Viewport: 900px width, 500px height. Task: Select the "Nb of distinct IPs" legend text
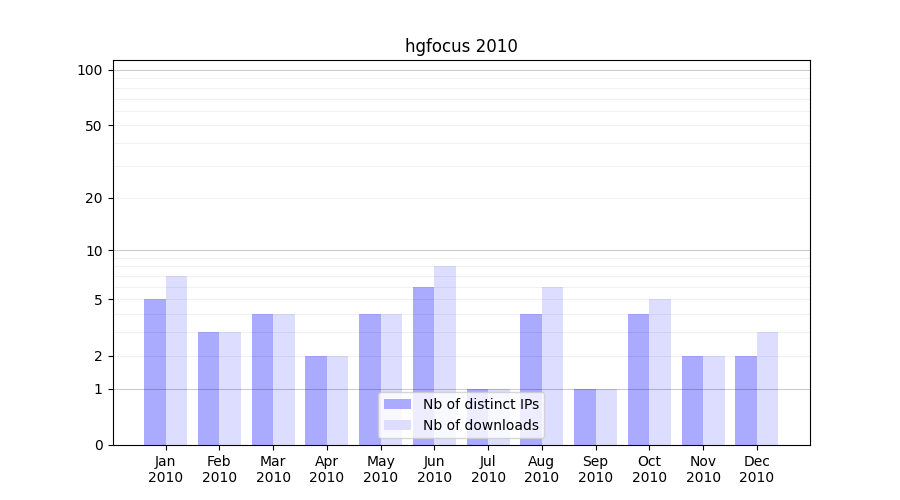(x=480, y=404)
